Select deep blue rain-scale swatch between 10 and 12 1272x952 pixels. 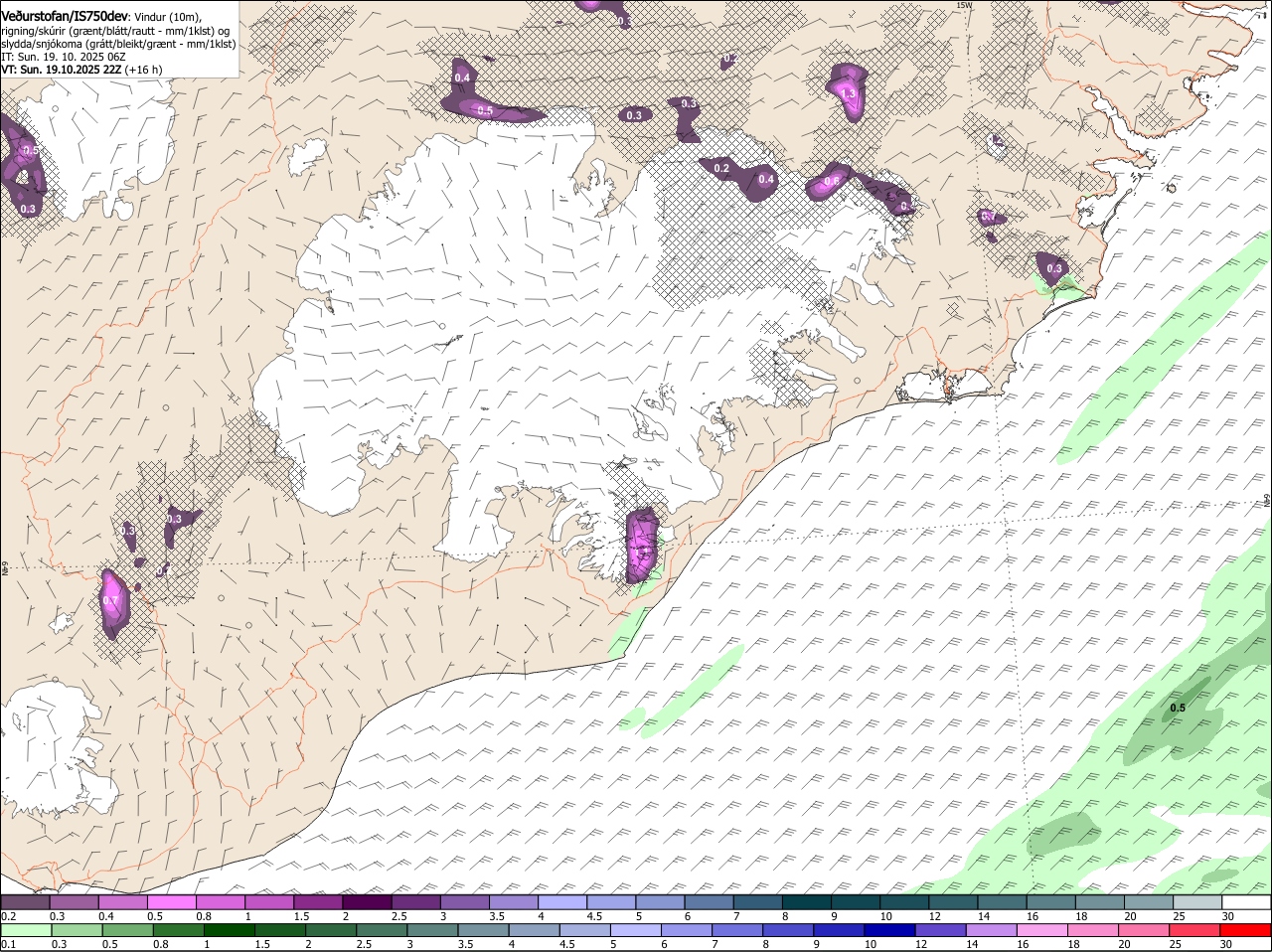point(892,930)
